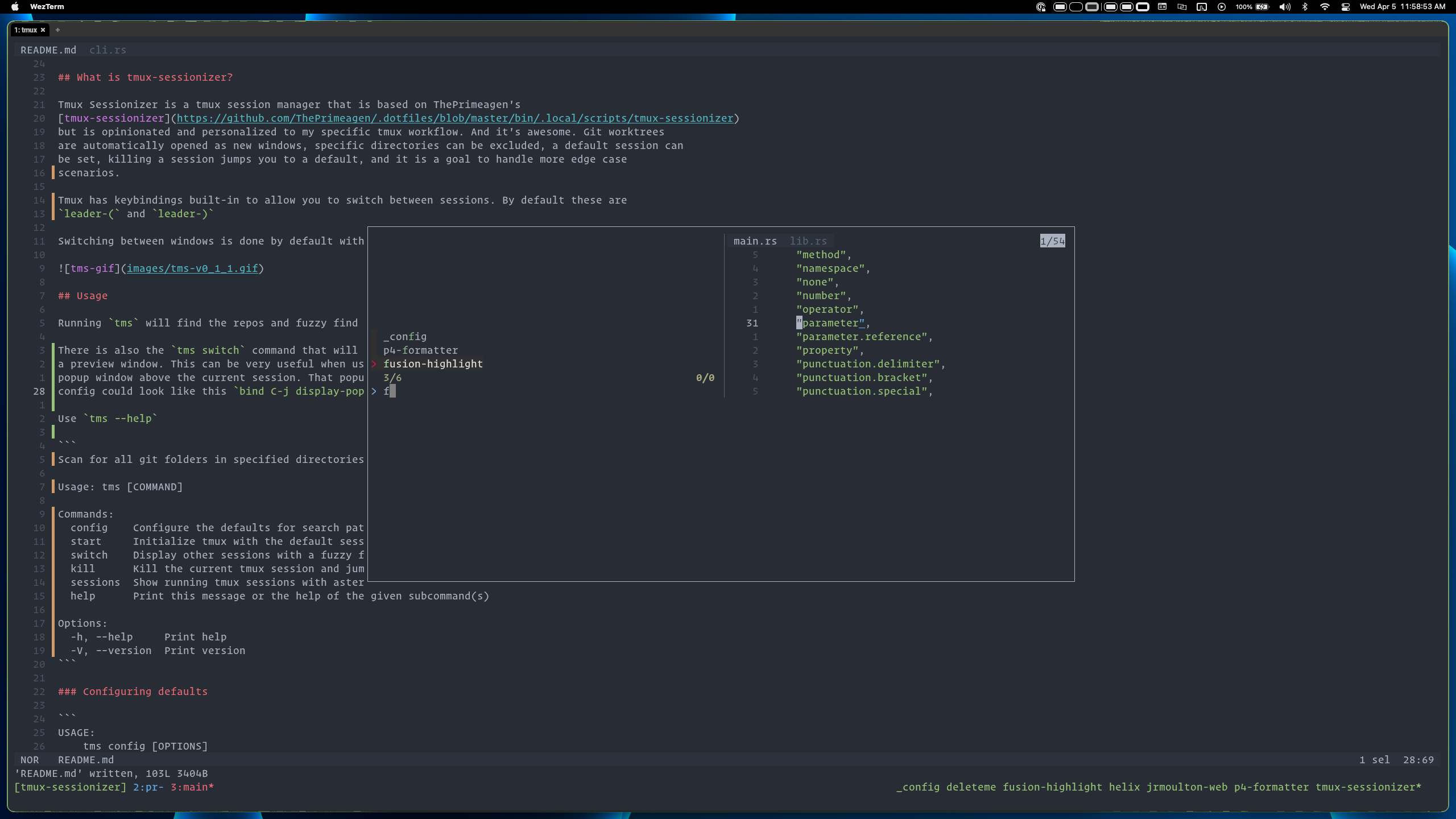This screenshot has height=819, width=1456.
Task: Select _config entry in picker results
Action: [x=404, y=337]
